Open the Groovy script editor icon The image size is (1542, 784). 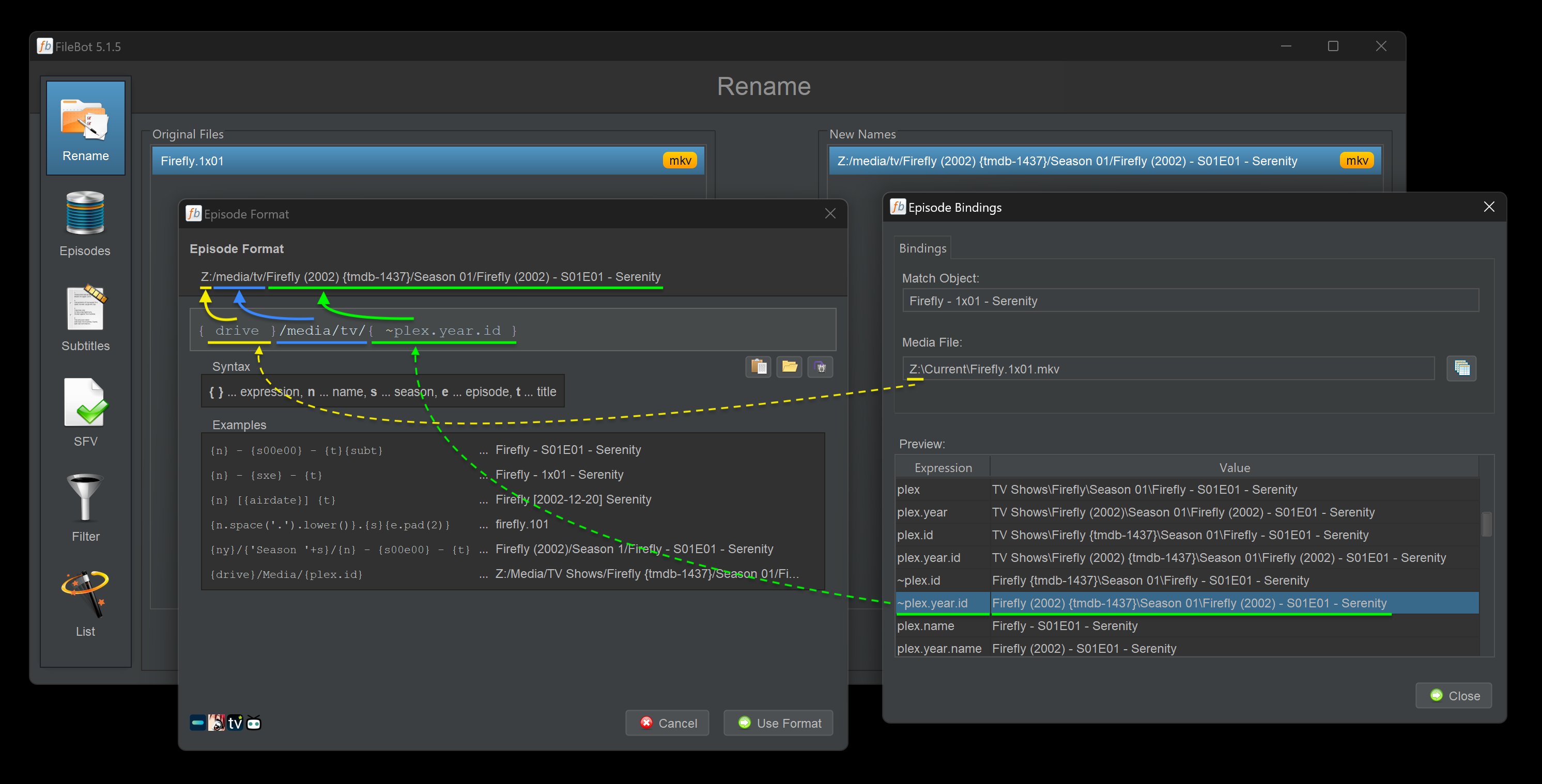[821, 367]
